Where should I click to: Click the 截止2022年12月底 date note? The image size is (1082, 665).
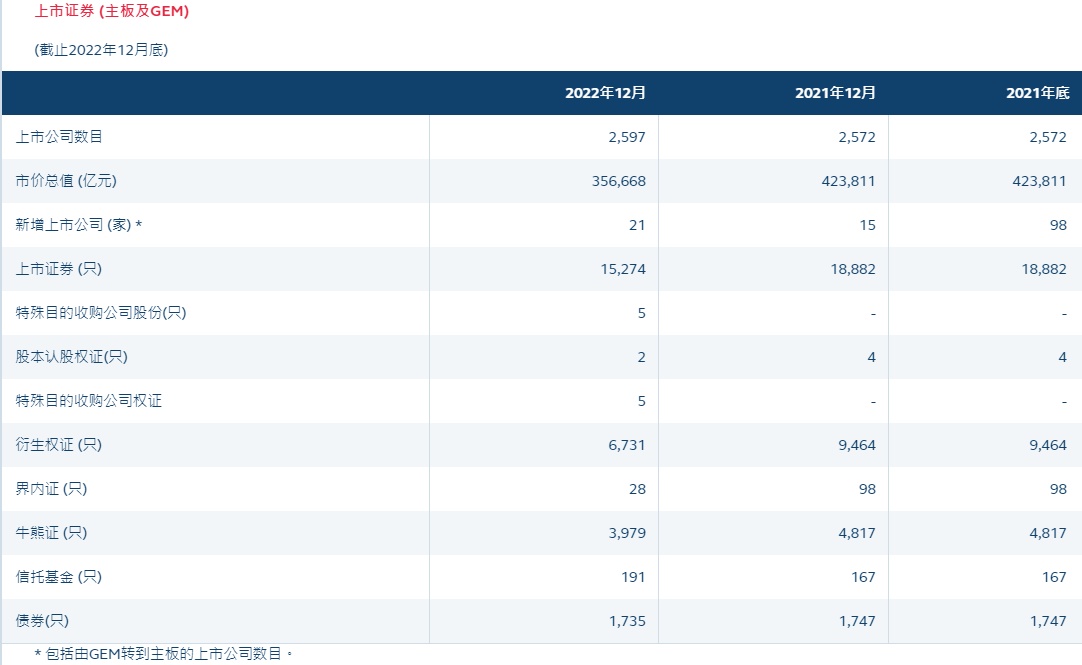[x=100, y=50]
